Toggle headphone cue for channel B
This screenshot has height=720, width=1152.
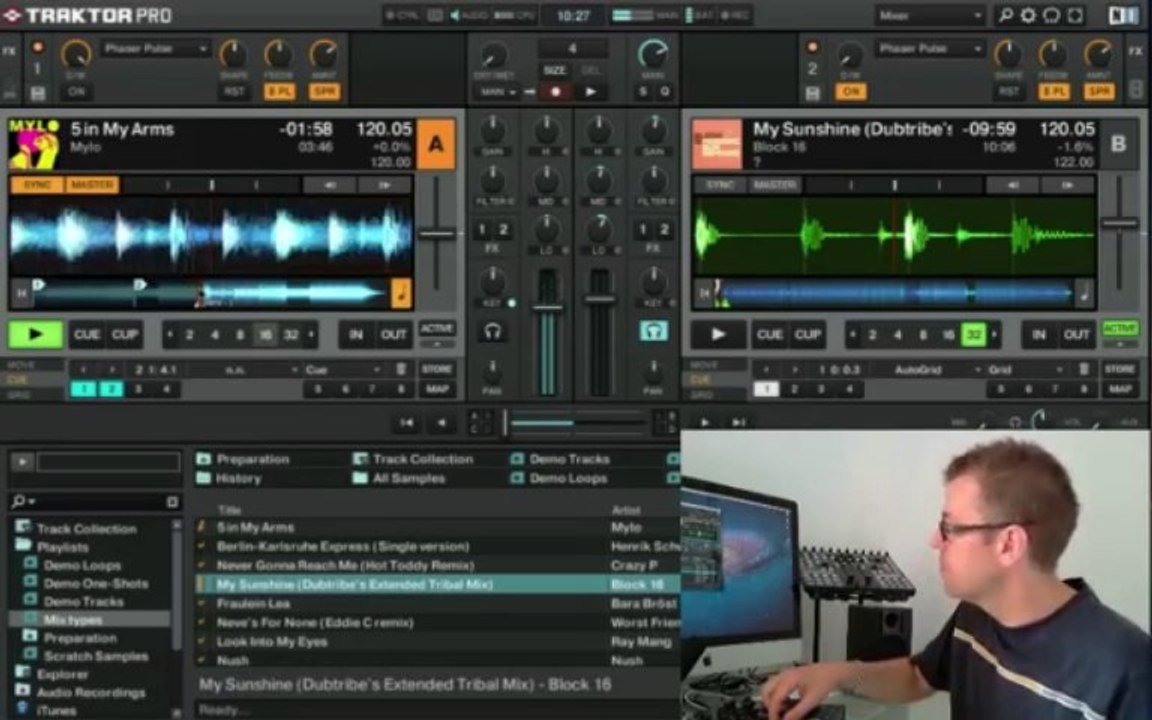(x=653, y=331)
